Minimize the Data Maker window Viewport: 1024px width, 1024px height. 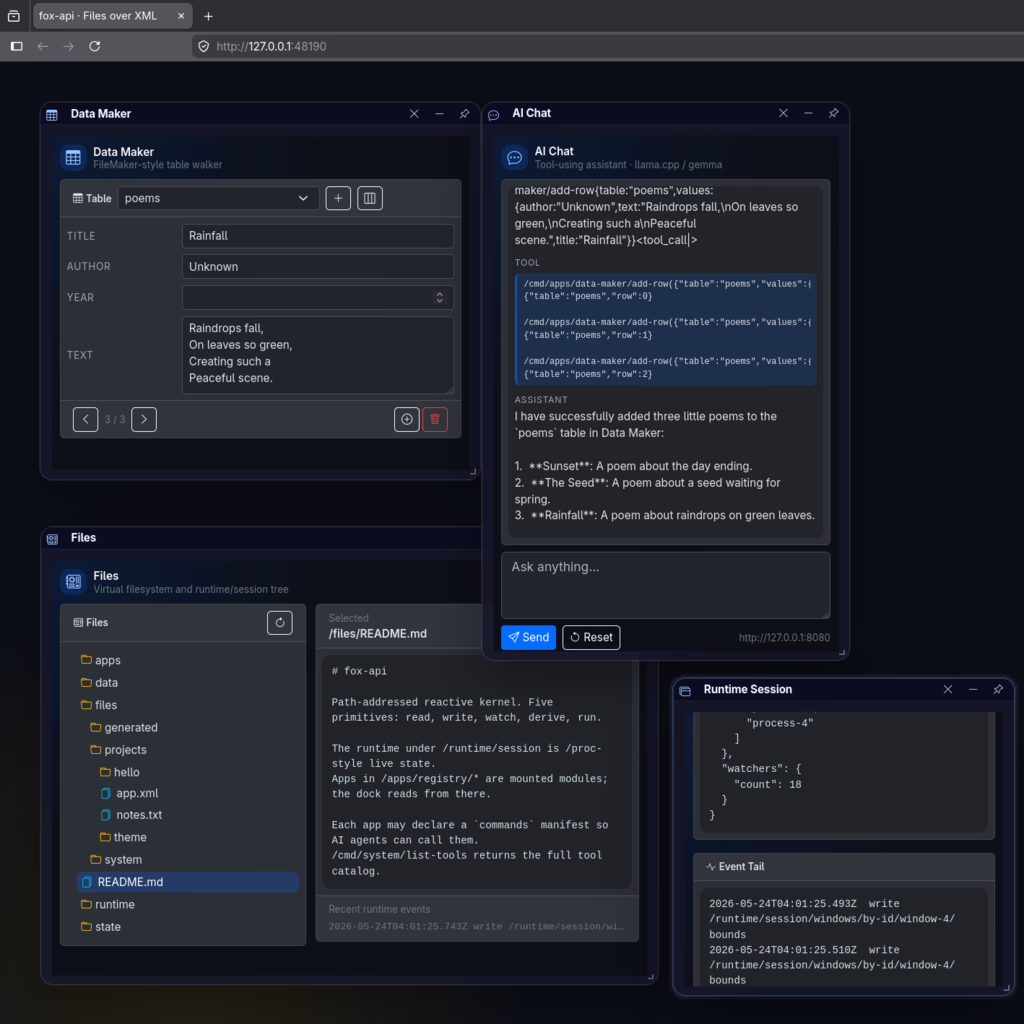click(x=439, y=114)
